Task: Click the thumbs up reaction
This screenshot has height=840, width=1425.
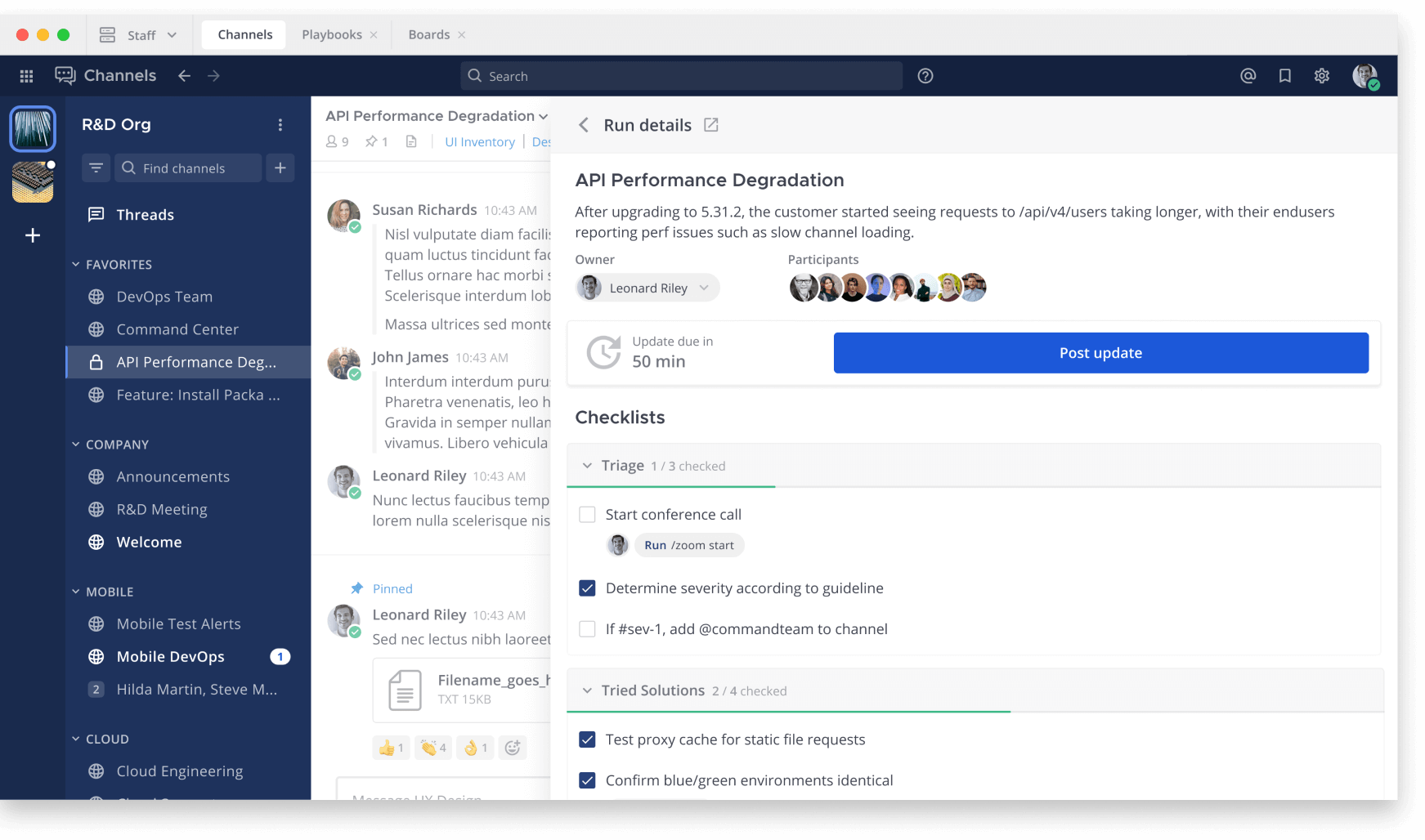Action: click(x=392, y=748)
